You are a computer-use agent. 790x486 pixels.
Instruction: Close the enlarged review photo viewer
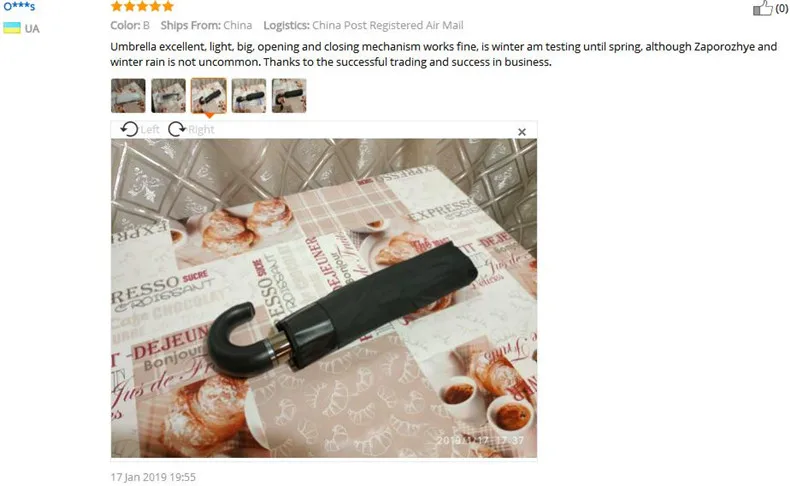522,132
